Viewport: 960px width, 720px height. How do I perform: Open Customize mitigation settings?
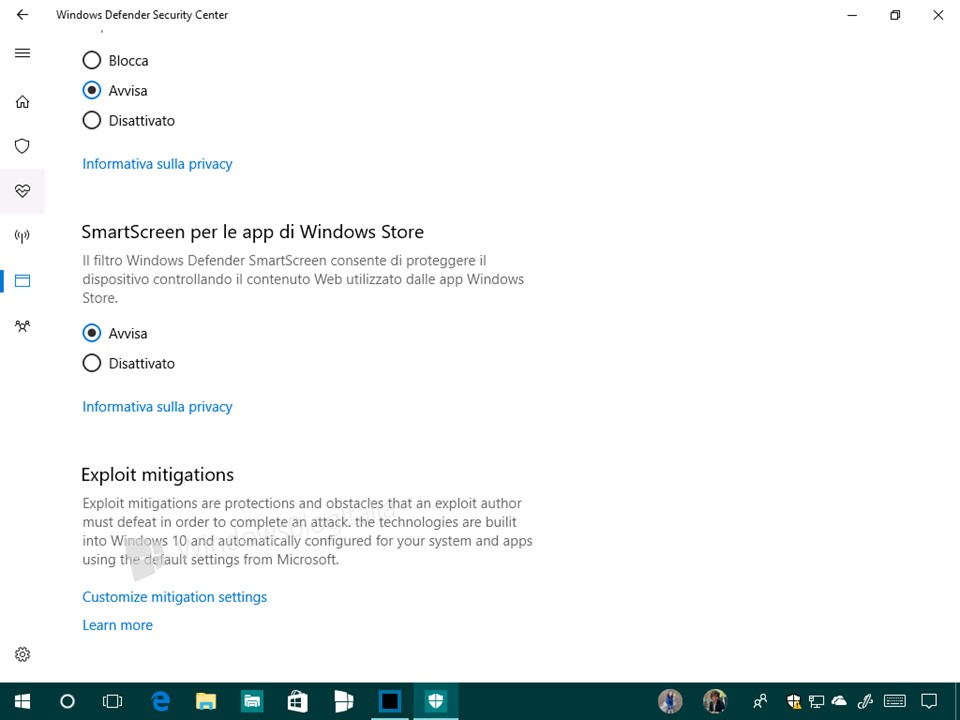pyautogui.click(x=174, y=597)
